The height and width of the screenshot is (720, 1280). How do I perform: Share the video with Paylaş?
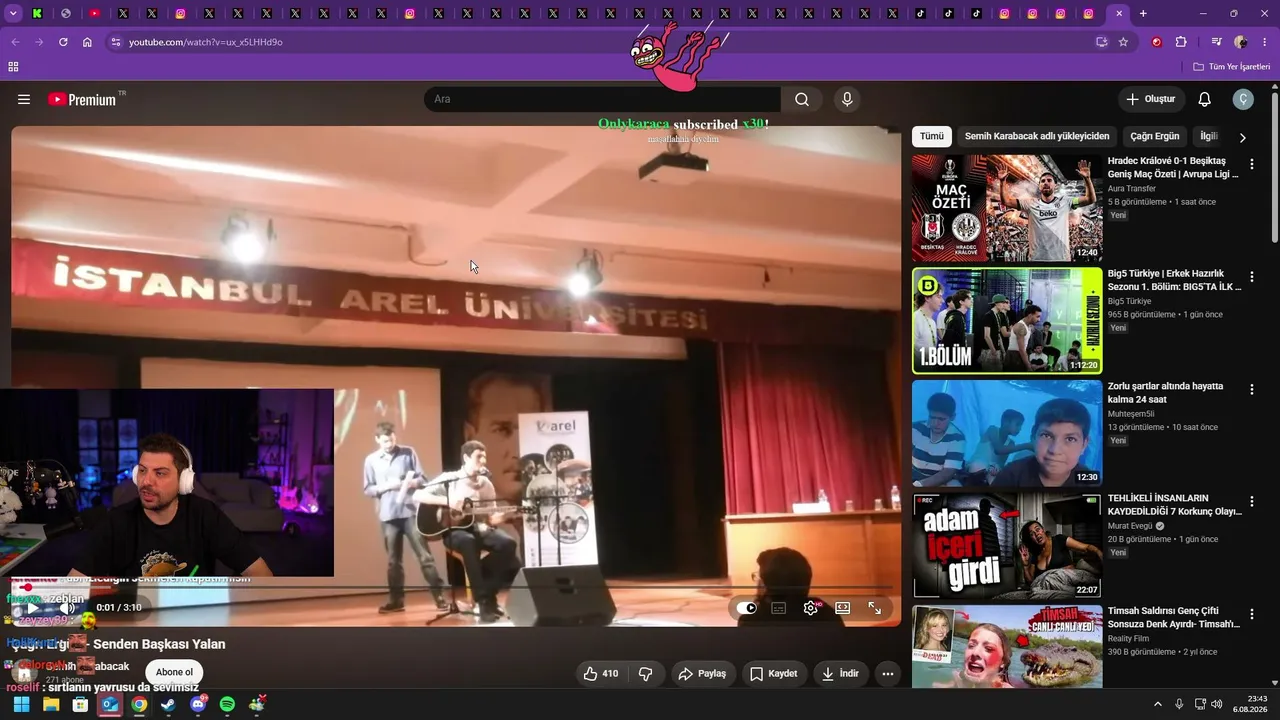coord(702,674)
